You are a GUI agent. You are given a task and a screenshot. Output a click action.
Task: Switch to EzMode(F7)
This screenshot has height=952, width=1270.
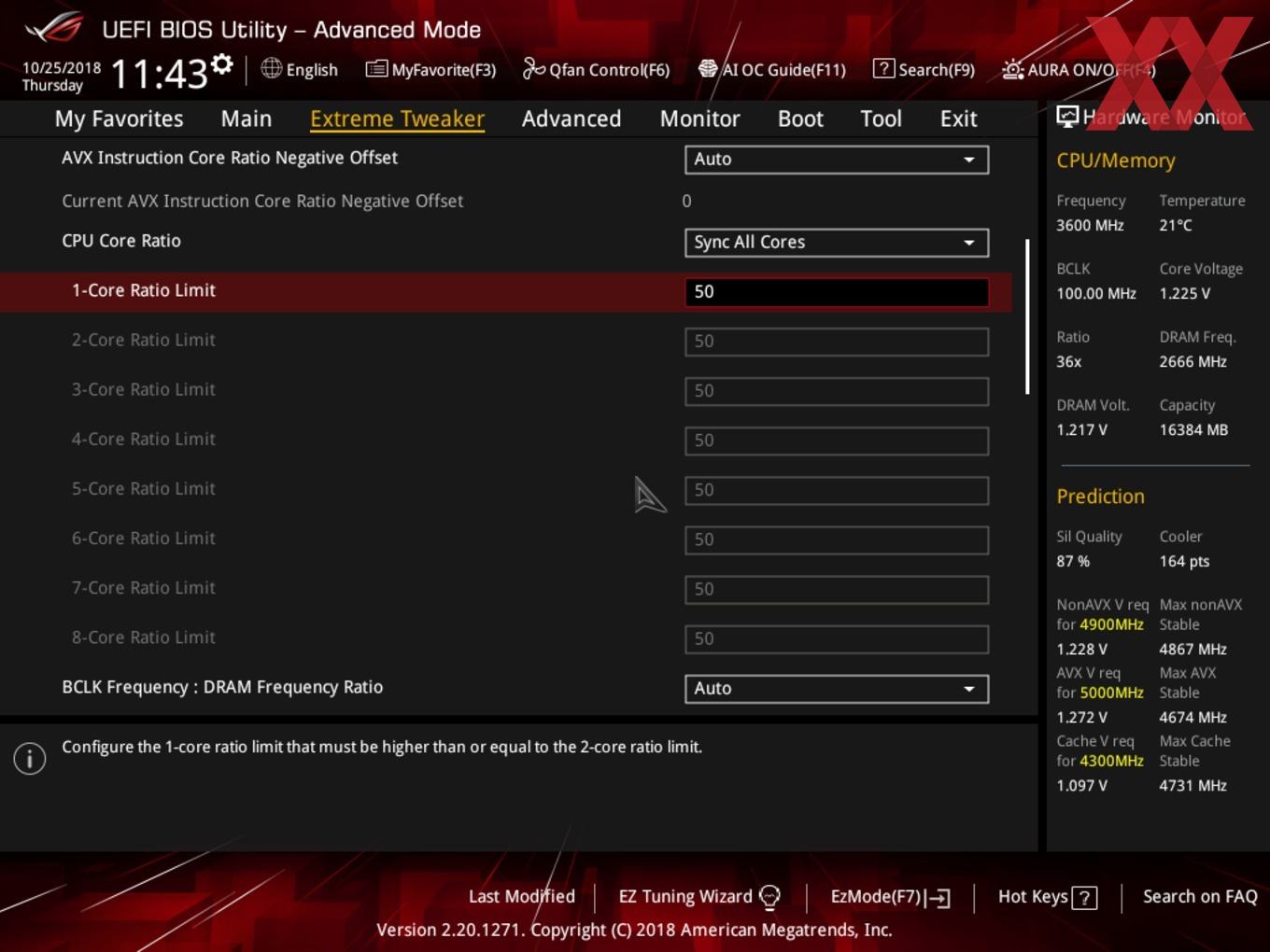(890, 897)
